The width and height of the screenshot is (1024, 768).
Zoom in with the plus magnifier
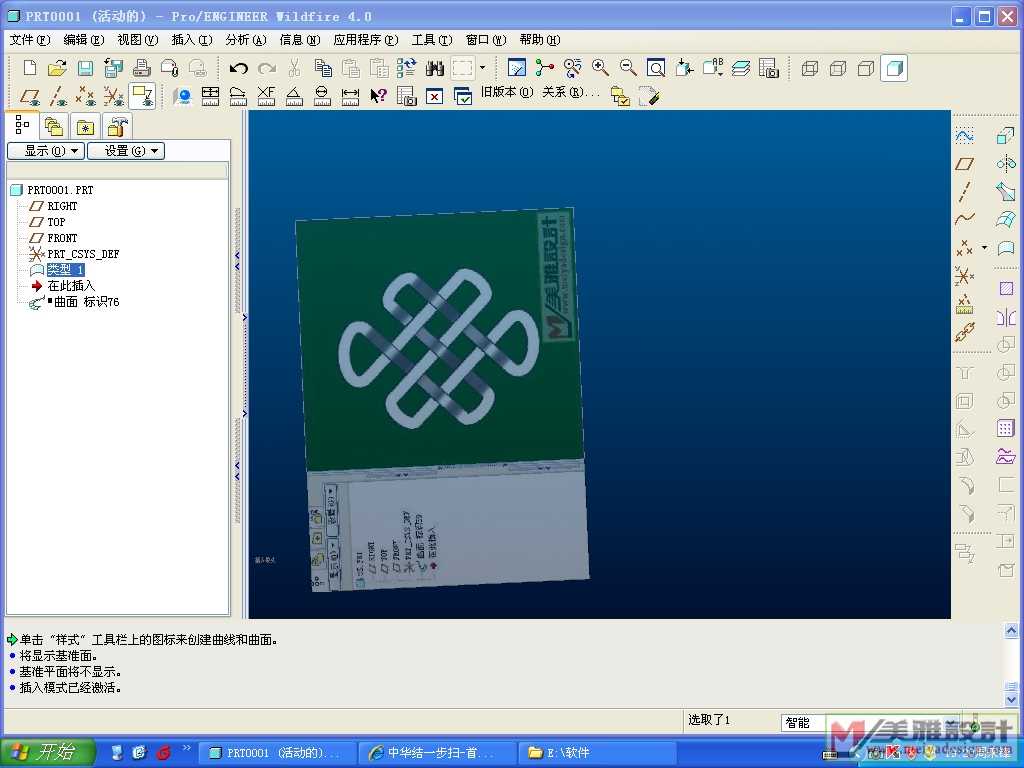point(600,68)
